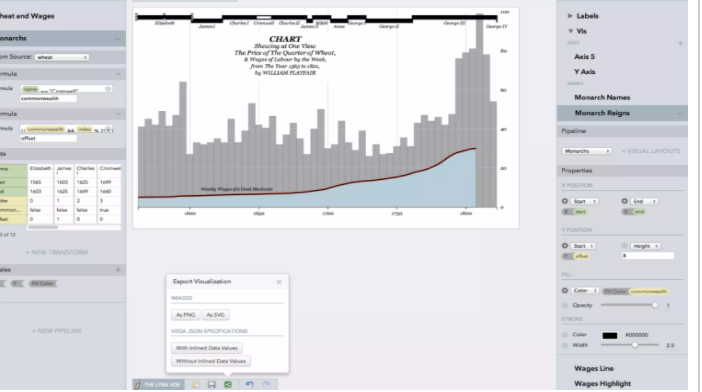This screenshot has width=702, height=392.
Task: Click the plus icon in the Scales header
Action: click(x=118, y=270)
